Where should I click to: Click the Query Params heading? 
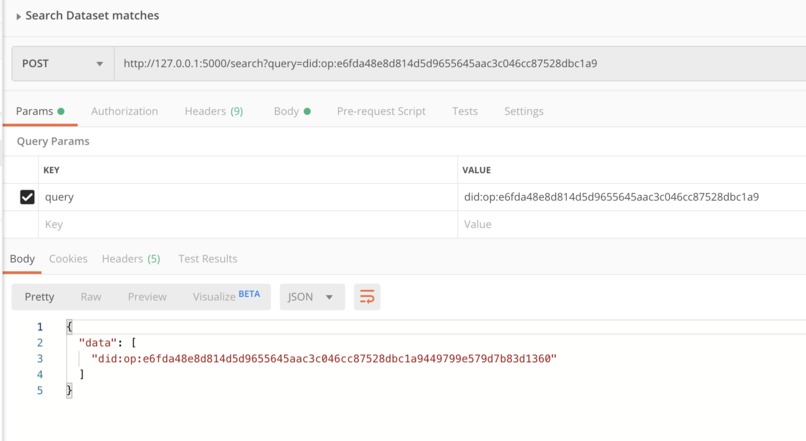pos(53,141)
